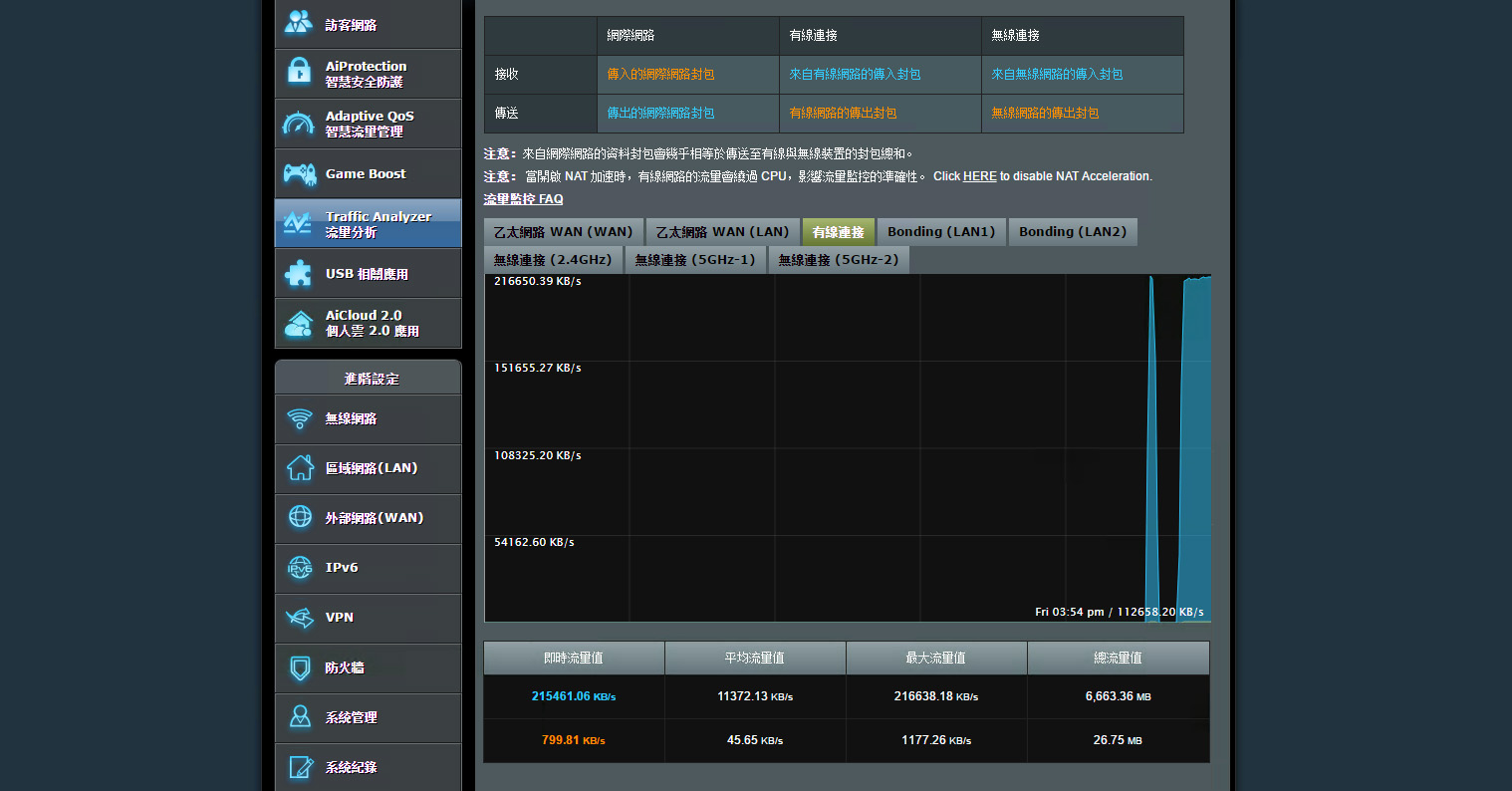
Task: Click 有線網路的傳出封包 text
Action: (843, 113)
